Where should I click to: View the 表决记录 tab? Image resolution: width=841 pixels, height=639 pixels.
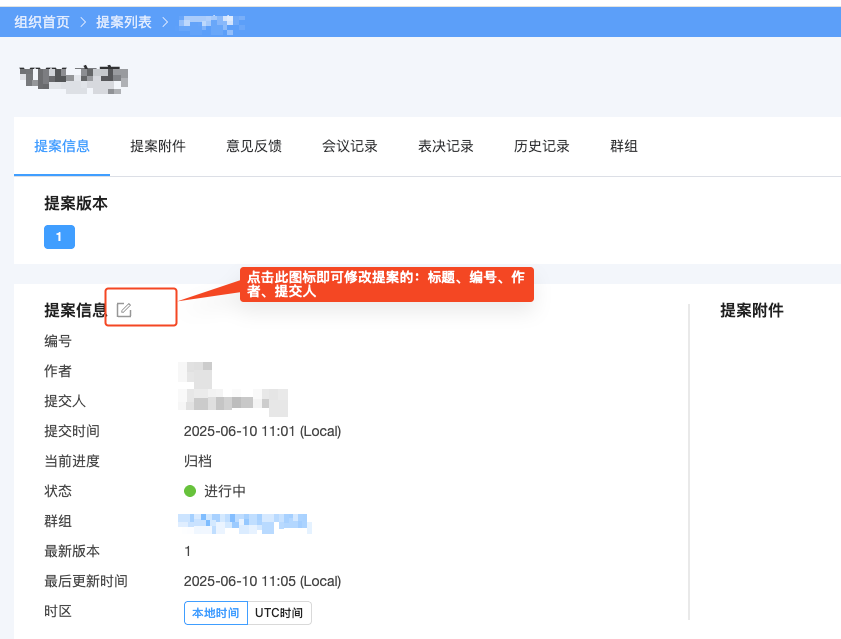[x=446, y=146]
